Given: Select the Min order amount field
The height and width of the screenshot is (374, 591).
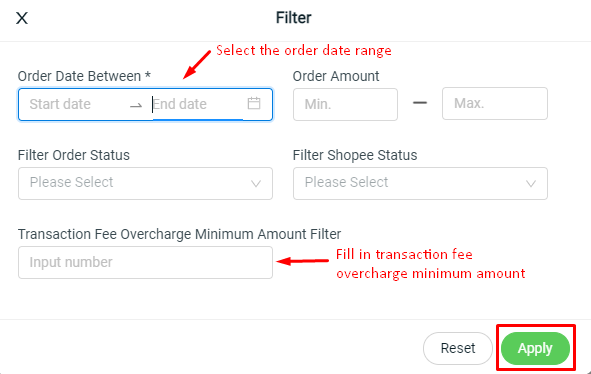Looking at the screenshot, I should point(345,104).
